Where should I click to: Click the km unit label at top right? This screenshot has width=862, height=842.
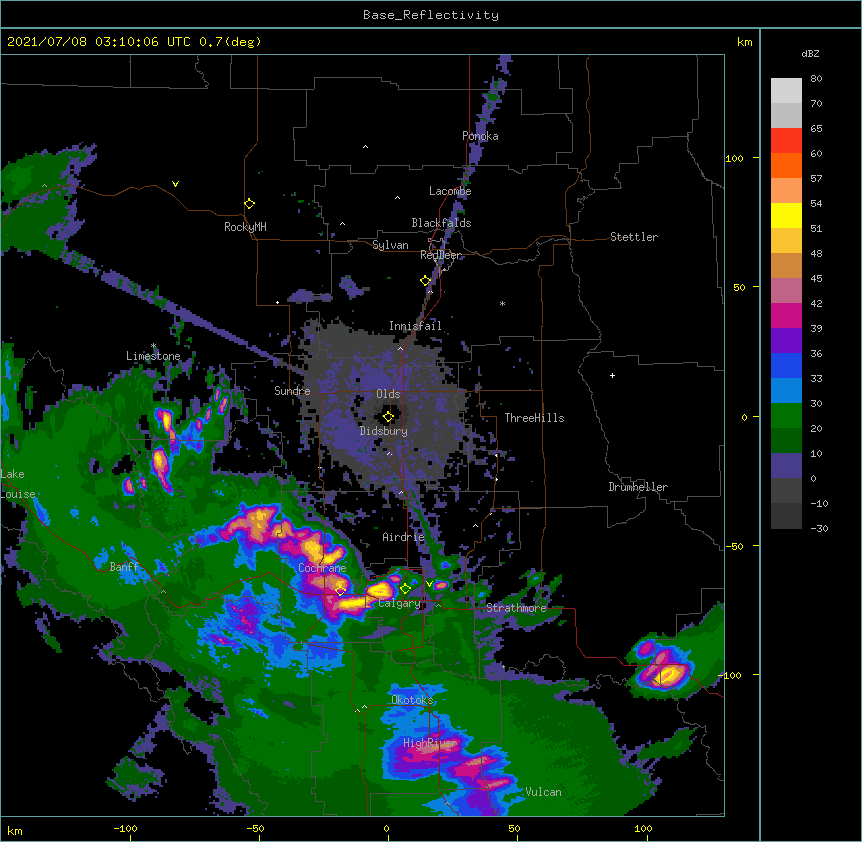[745, 42]
